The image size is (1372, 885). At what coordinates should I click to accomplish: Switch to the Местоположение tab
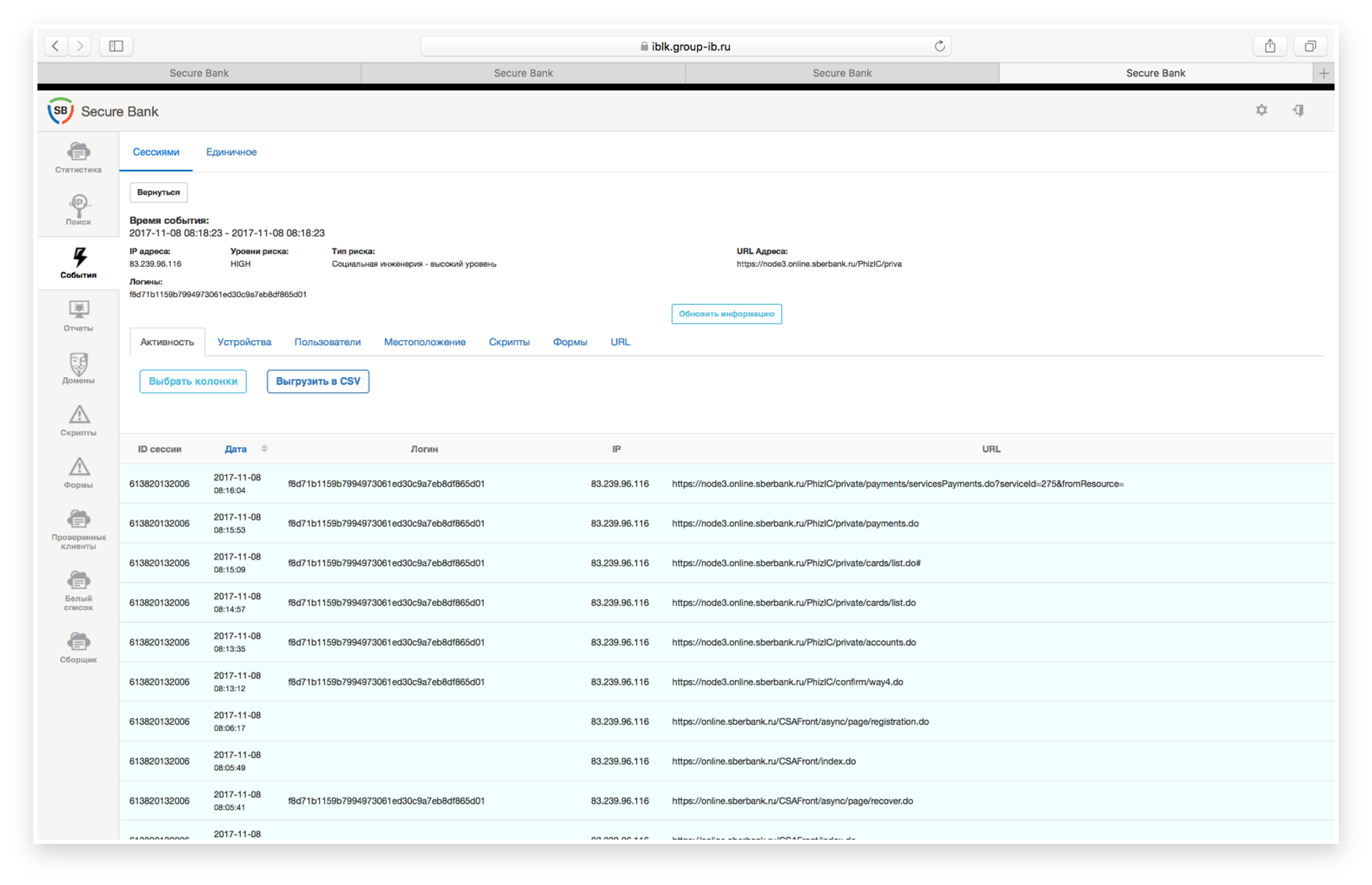424,342
